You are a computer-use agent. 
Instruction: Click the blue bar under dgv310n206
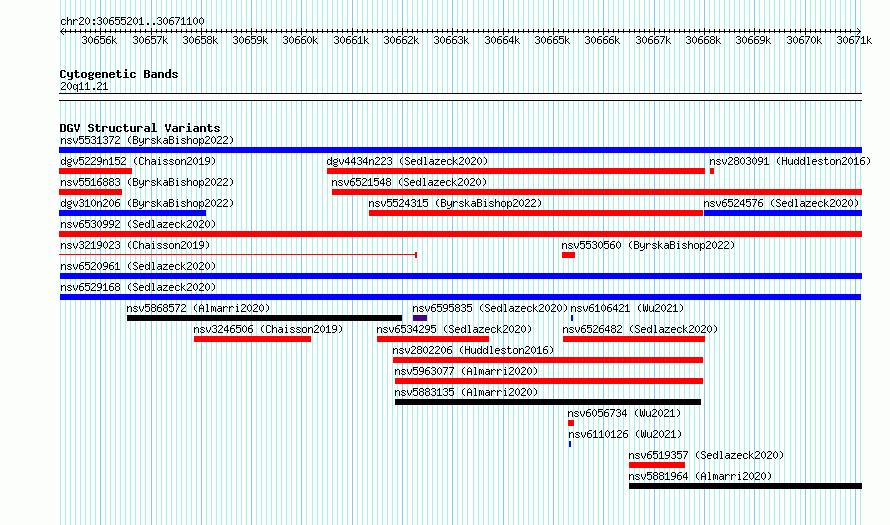click(133, 213)
